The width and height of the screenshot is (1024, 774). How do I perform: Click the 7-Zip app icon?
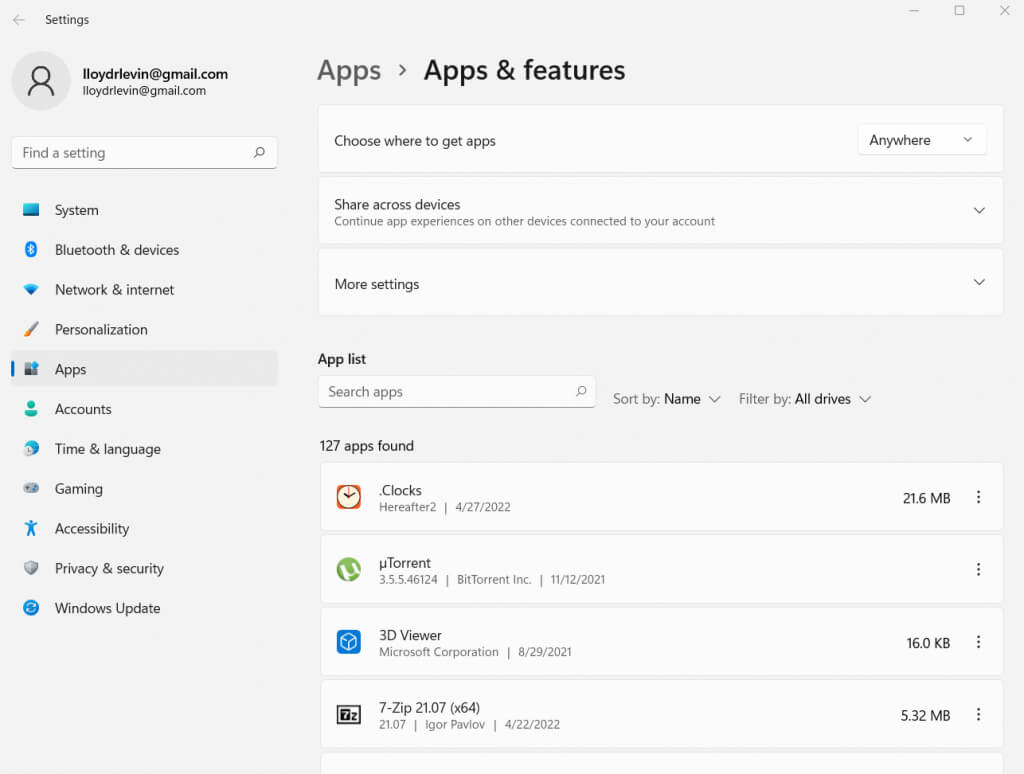tap(348, 714)
